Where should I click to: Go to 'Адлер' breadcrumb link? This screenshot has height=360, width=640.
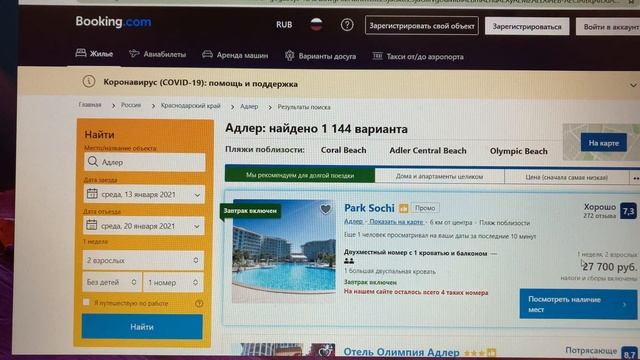pos(249,106)
